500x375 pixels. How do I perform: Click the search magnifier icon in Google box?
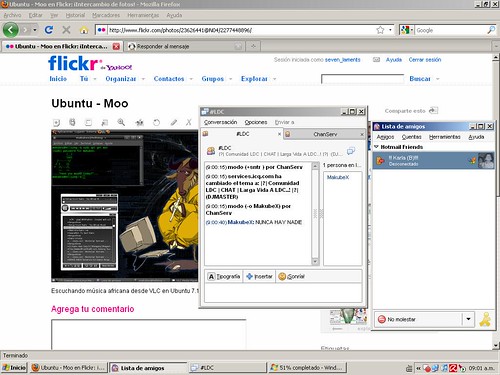point(491,30)
